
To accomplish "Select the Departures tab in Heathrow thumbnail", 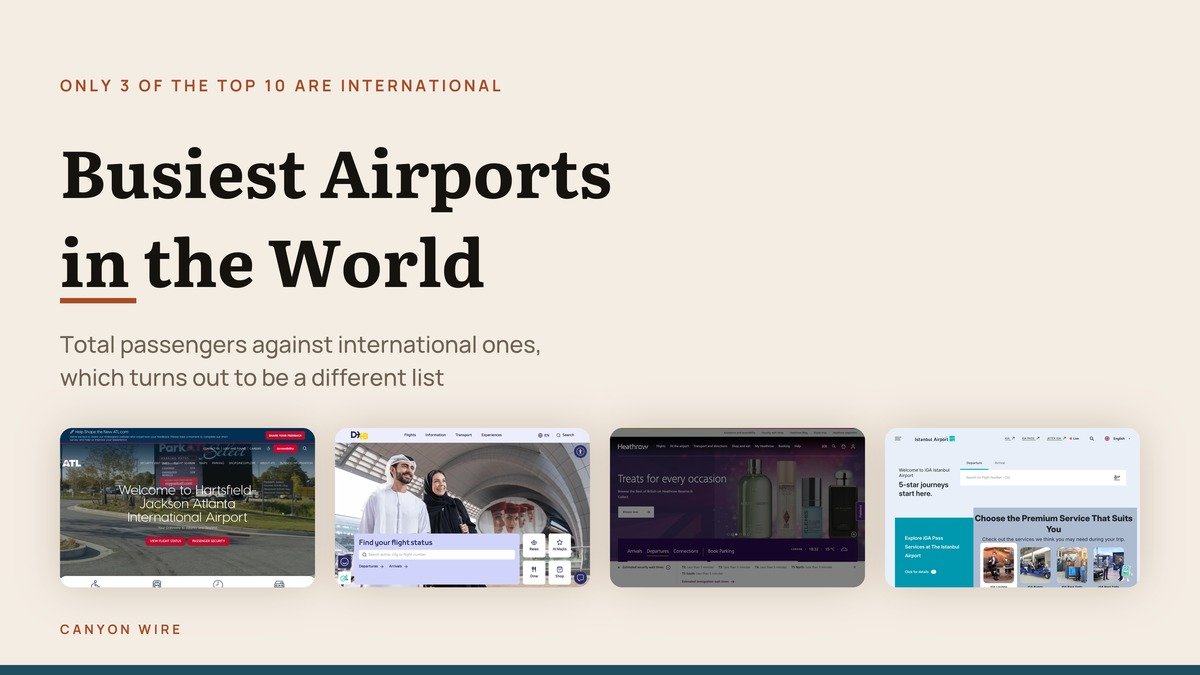I will pyautogui.click(x=658, y=551).
